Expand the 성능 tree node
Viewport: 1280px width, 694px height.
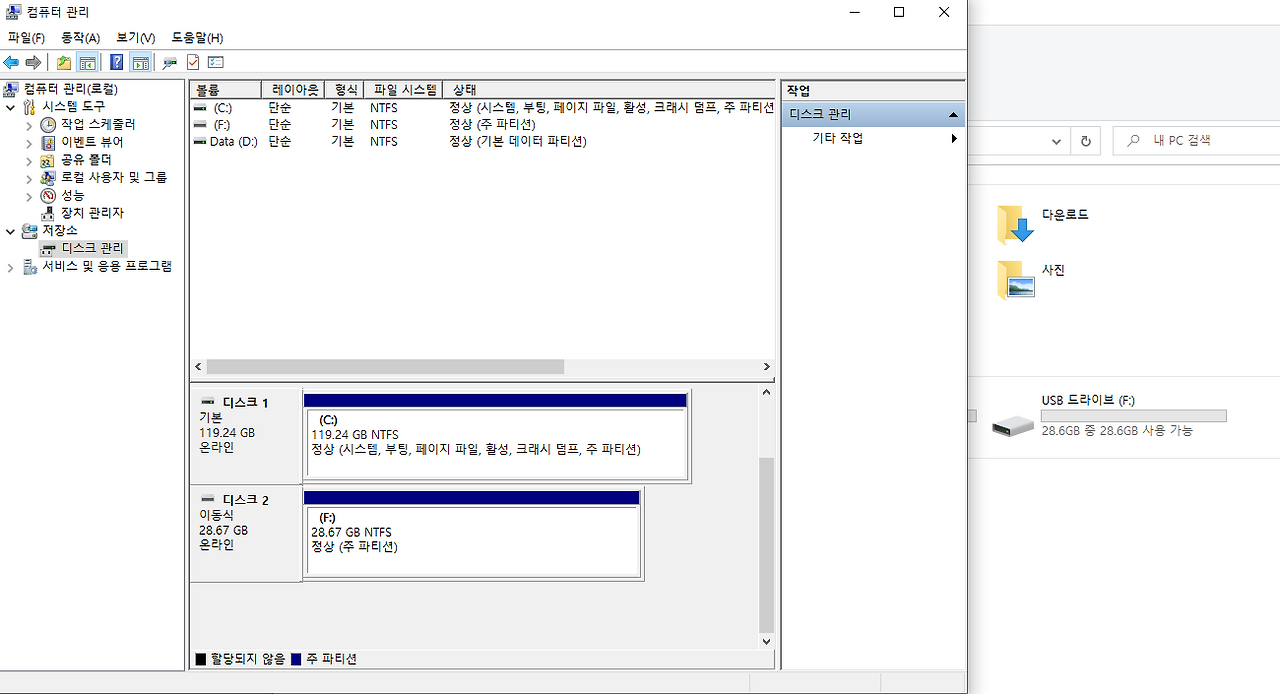coord(29,196)
